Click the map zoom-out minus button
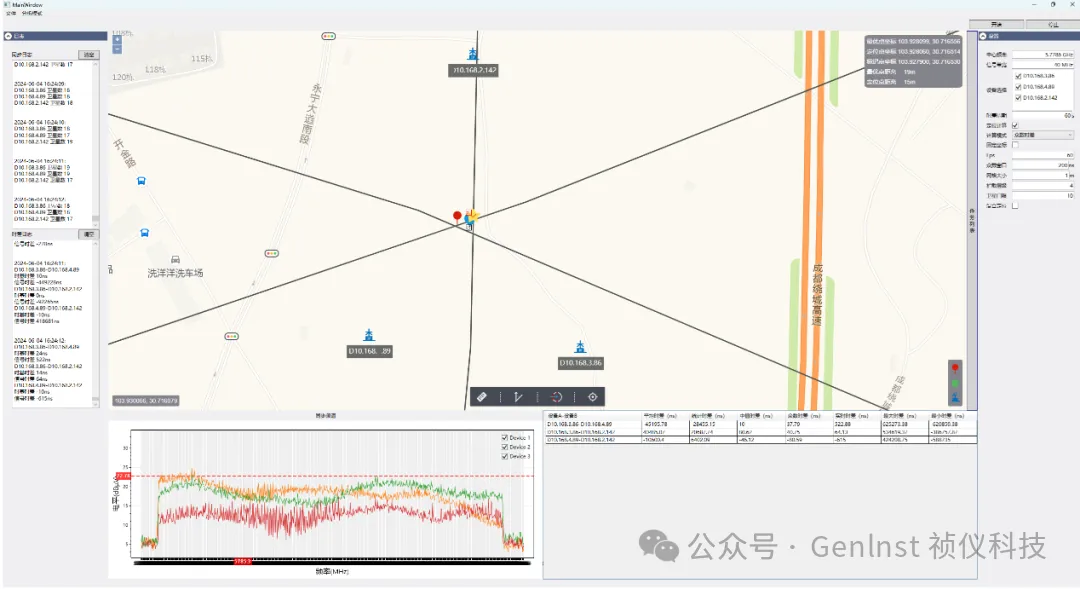The height and width of the screenshot is (589, 1080). (117, 48)
